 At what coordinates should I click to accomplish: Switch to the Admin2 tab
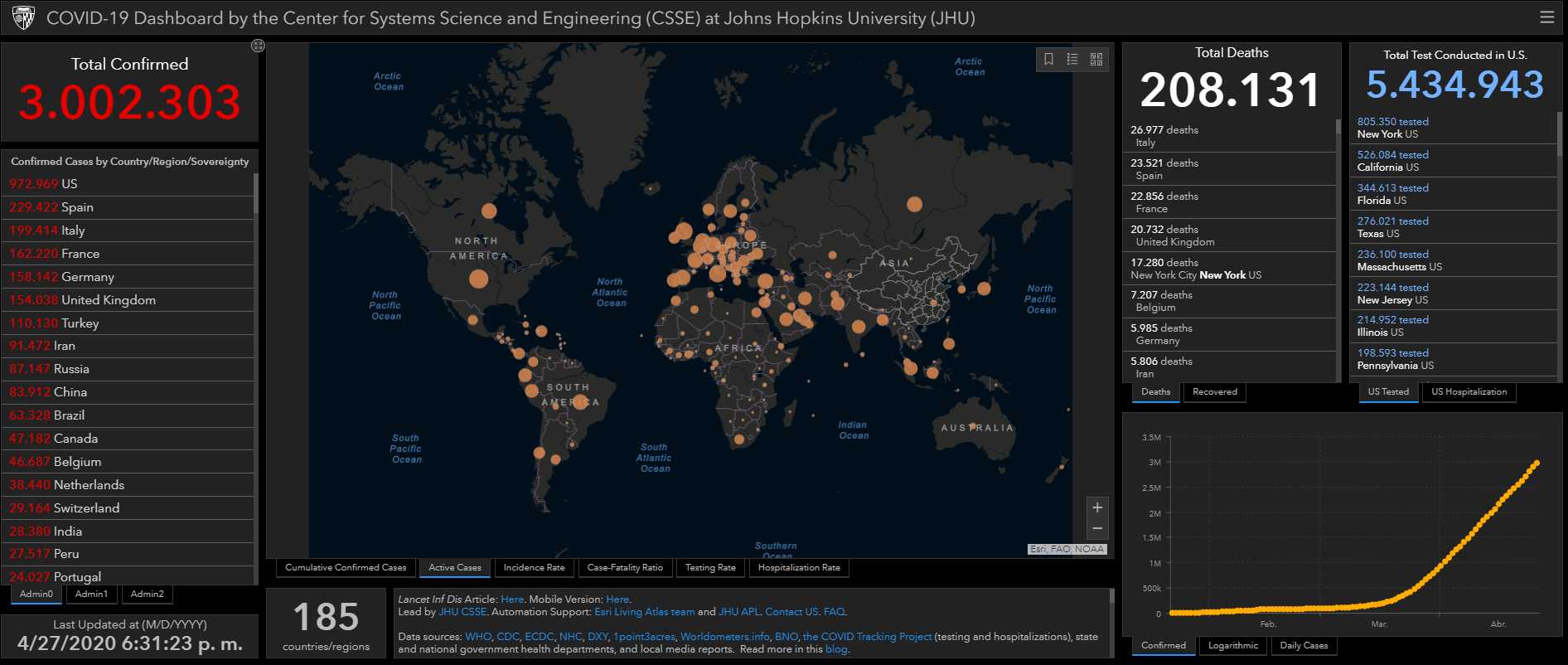coord(148,595)
